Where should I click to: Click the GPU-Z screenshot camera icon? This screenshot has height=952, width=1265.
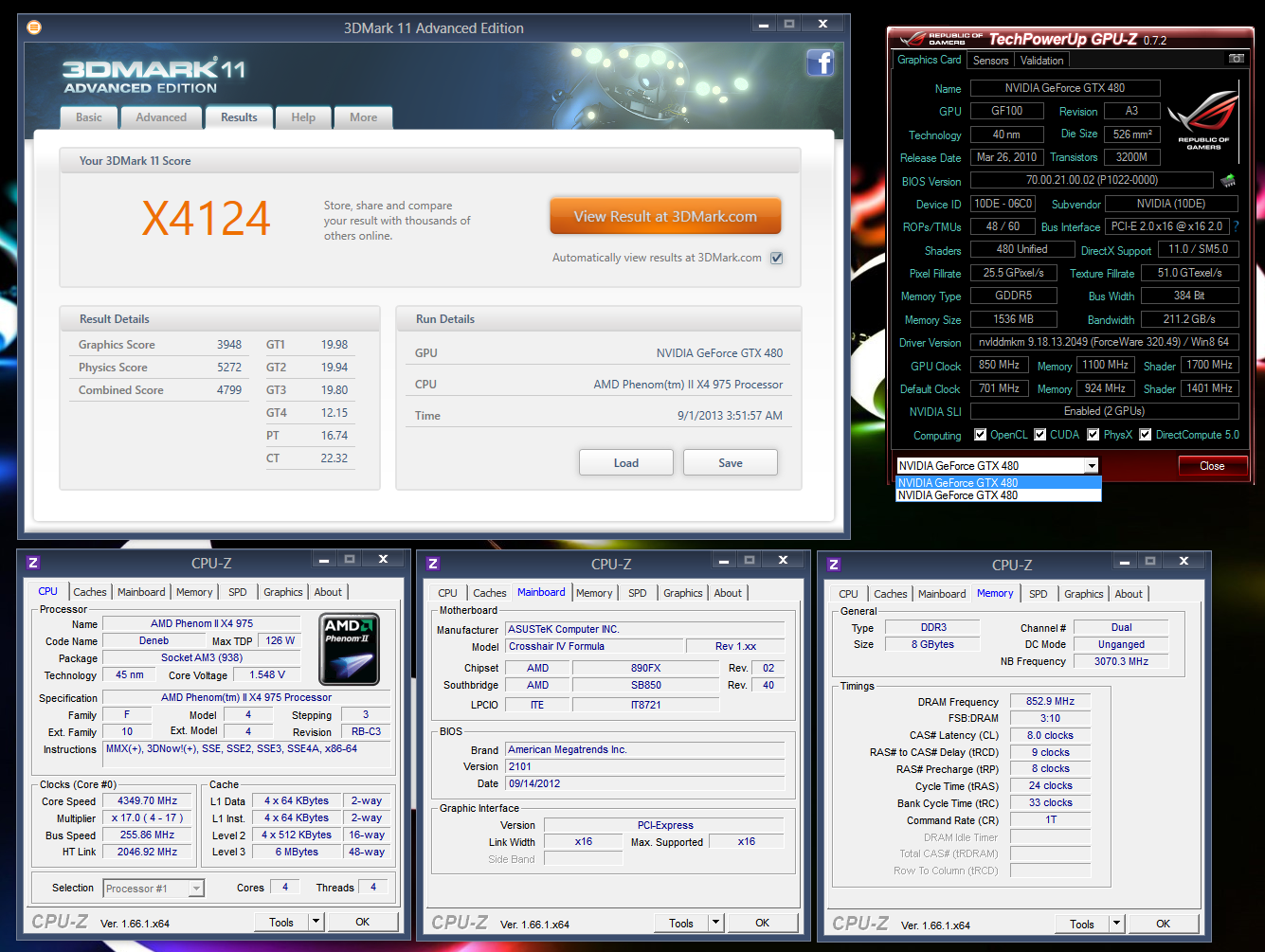point(1236,59)
